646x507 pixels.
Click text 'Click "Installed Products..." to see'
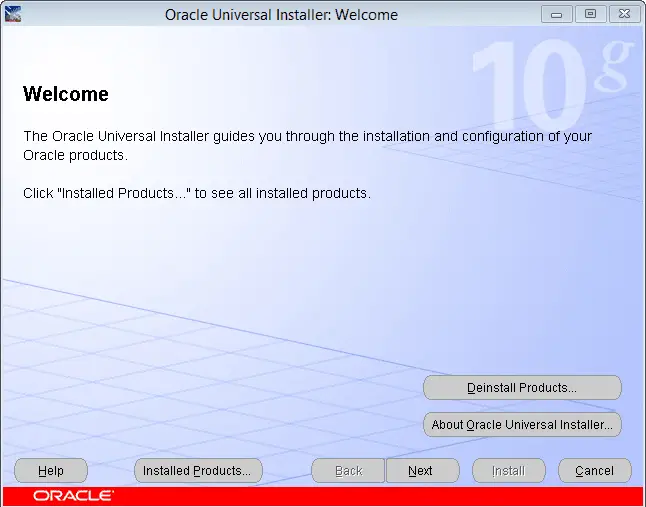click(x=129, y=193)
